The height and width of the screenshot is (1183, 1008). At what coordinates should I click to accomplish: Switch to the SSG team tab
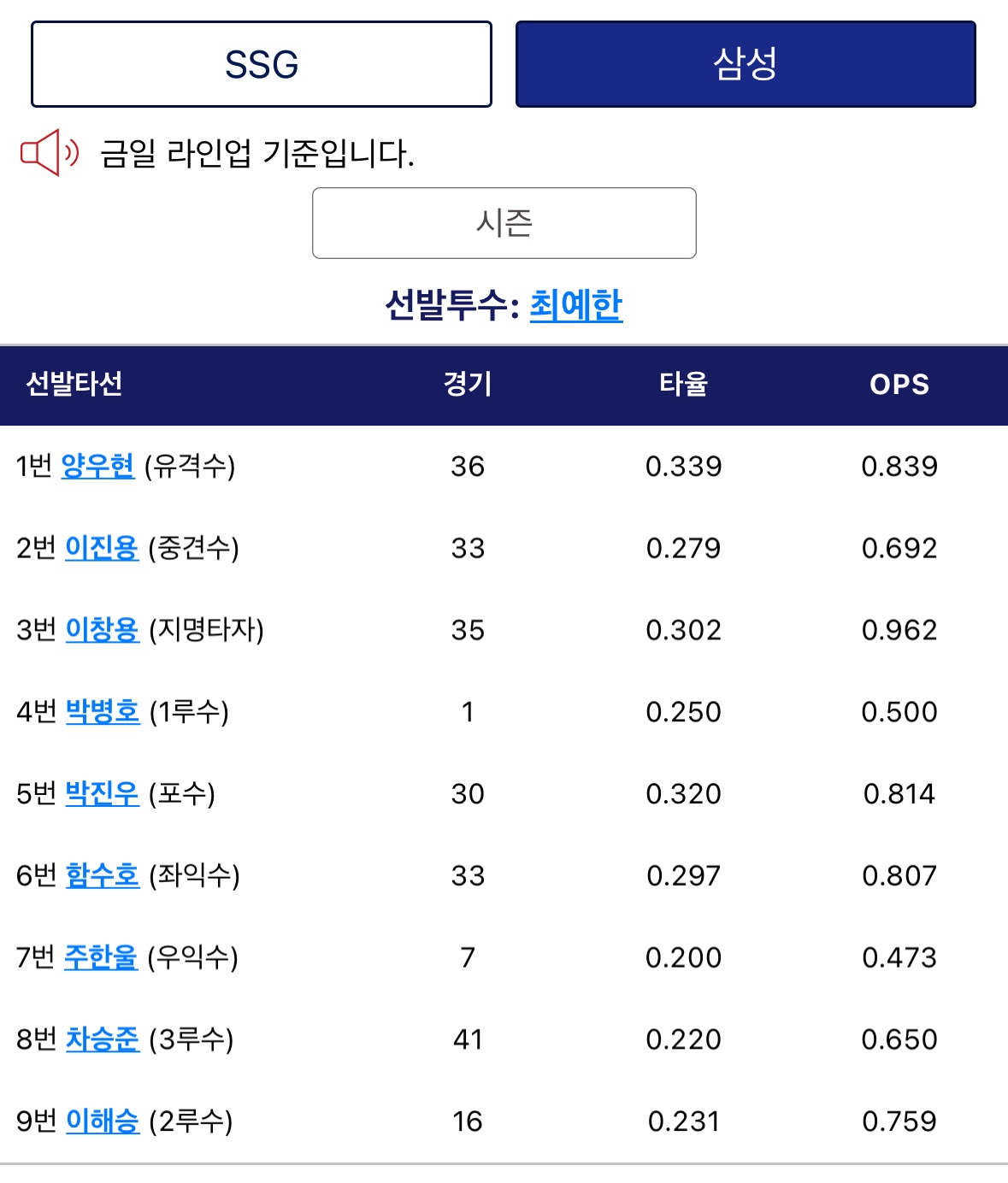(262, 64)
